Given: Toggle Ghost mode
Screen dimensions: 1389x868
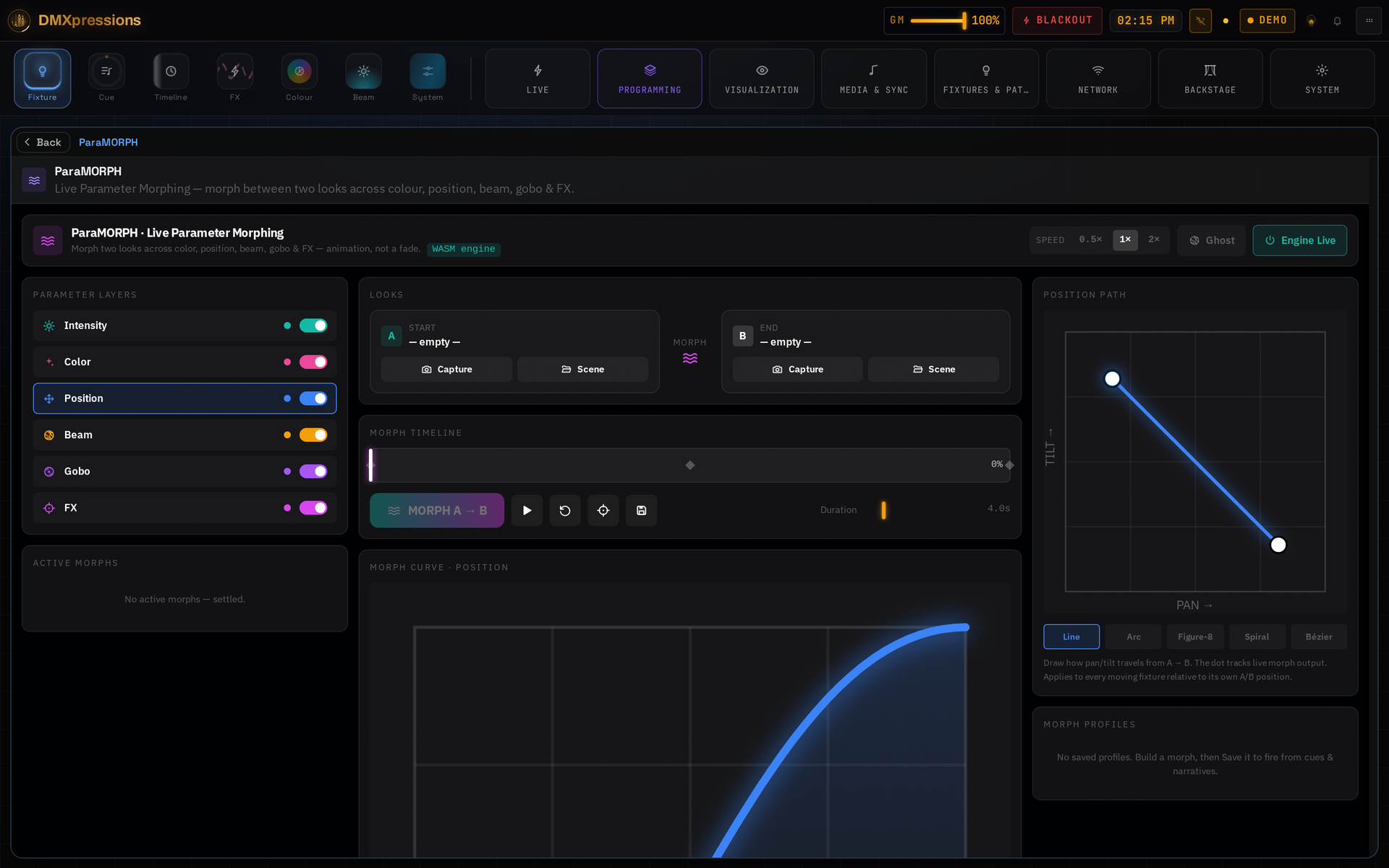Looking at the screenshot, I should [x=1211, y=240].
